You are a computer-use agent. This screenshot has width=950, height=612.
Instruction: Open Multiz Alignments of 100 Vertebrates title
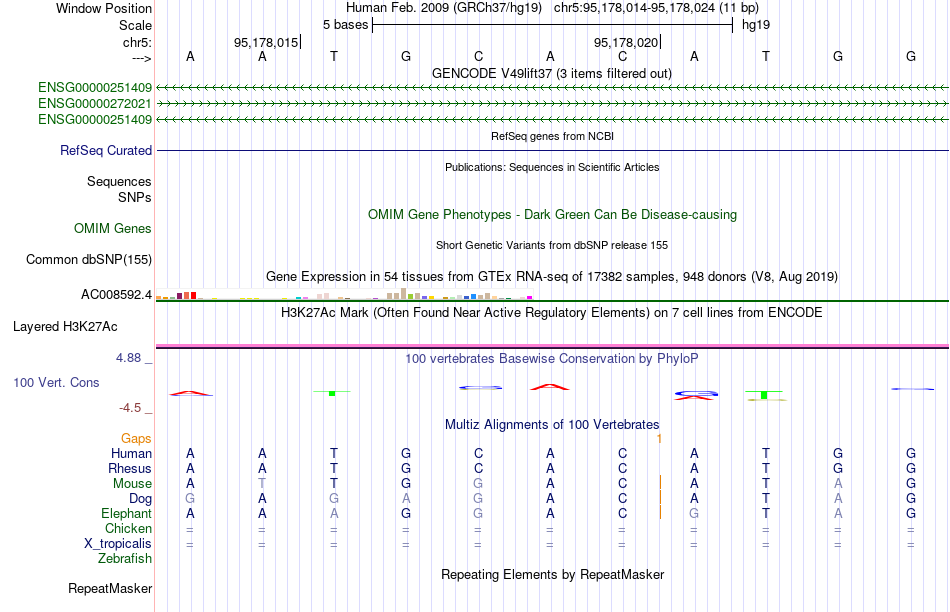552,425
